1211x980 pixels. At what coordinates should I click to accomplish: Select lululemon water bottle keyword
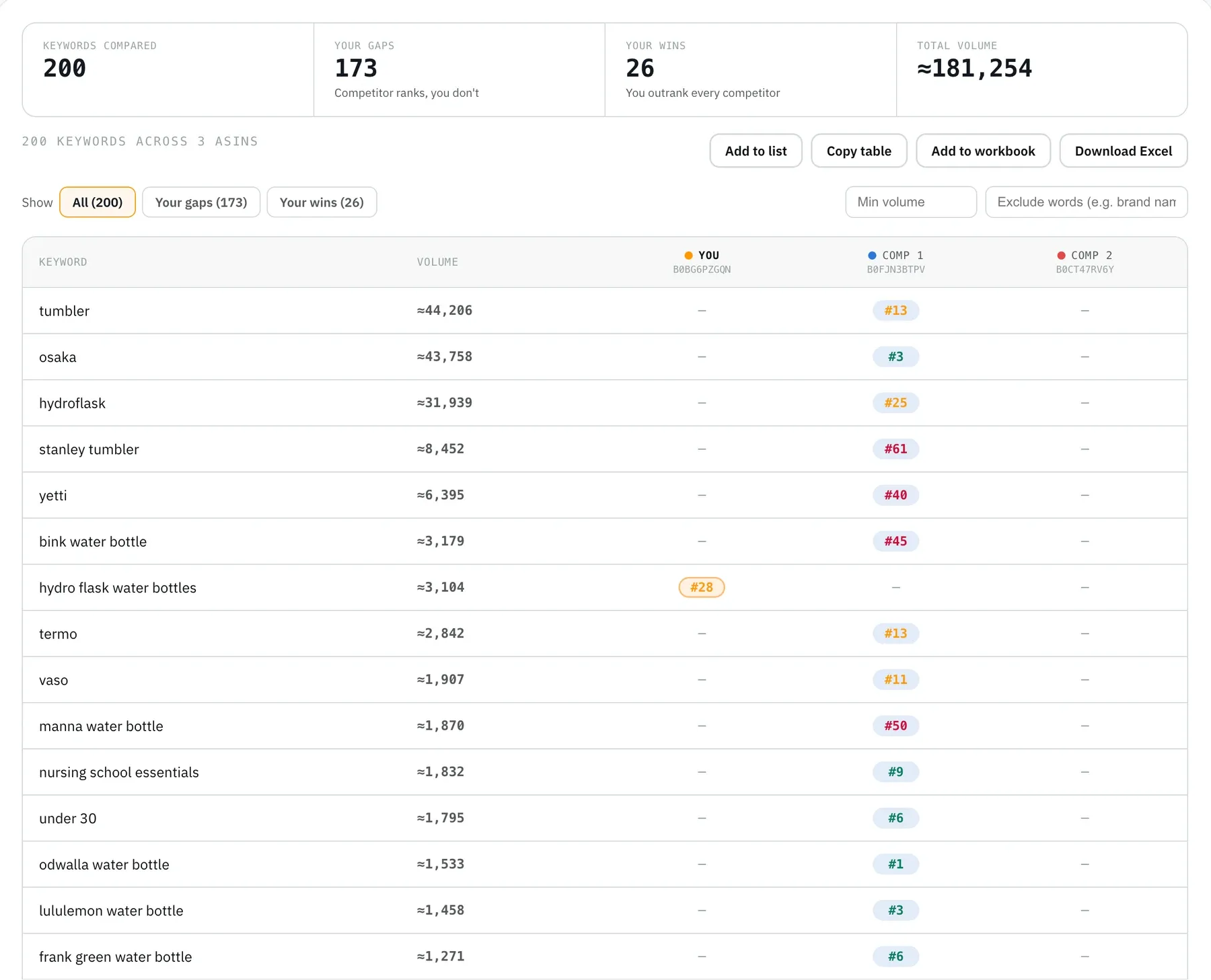(x=111, y=911)
